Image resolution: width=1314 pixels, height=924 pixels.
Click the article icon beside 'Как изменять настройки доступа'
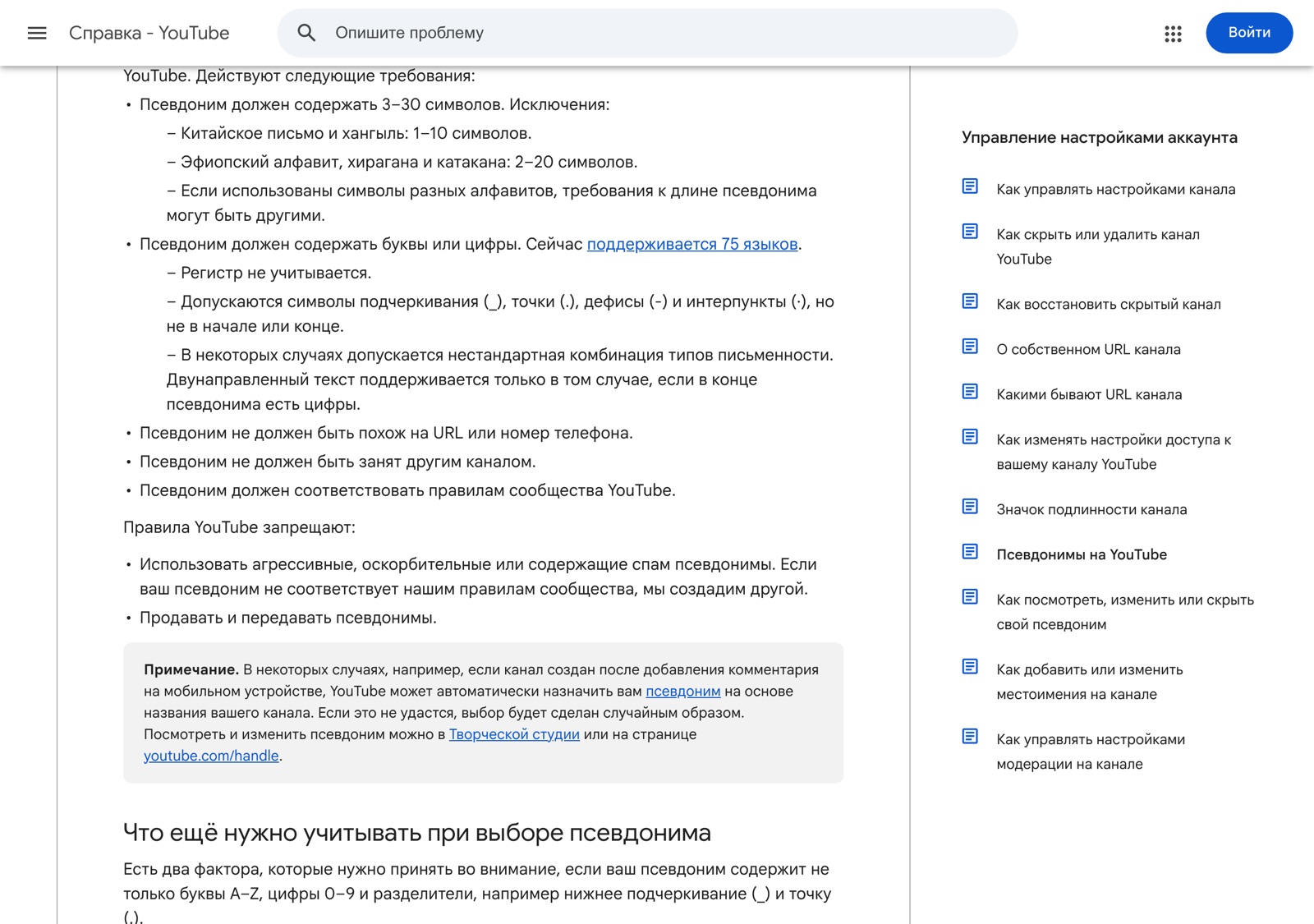click(x=970, y=437)
